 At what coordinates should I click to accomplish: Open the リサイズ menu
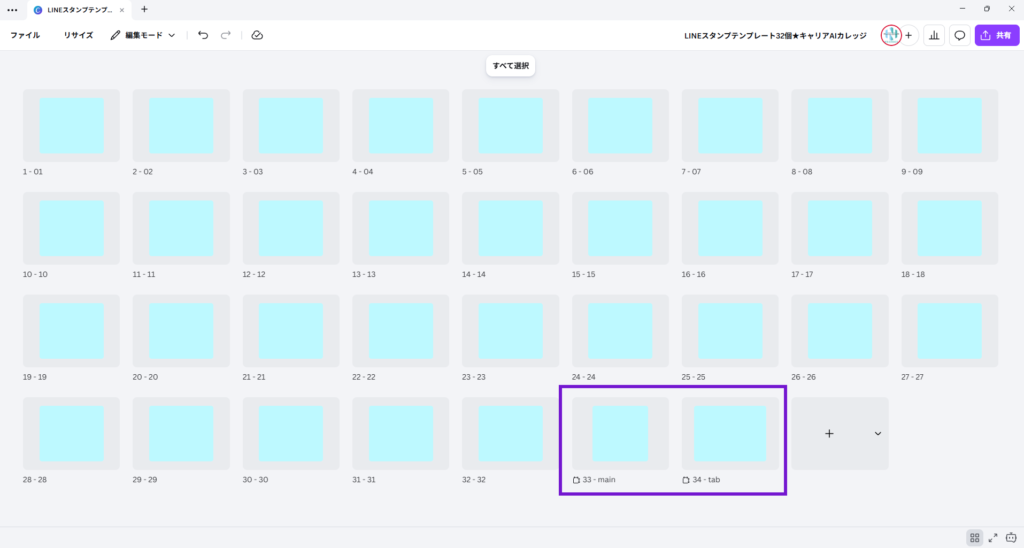(78, 35)
